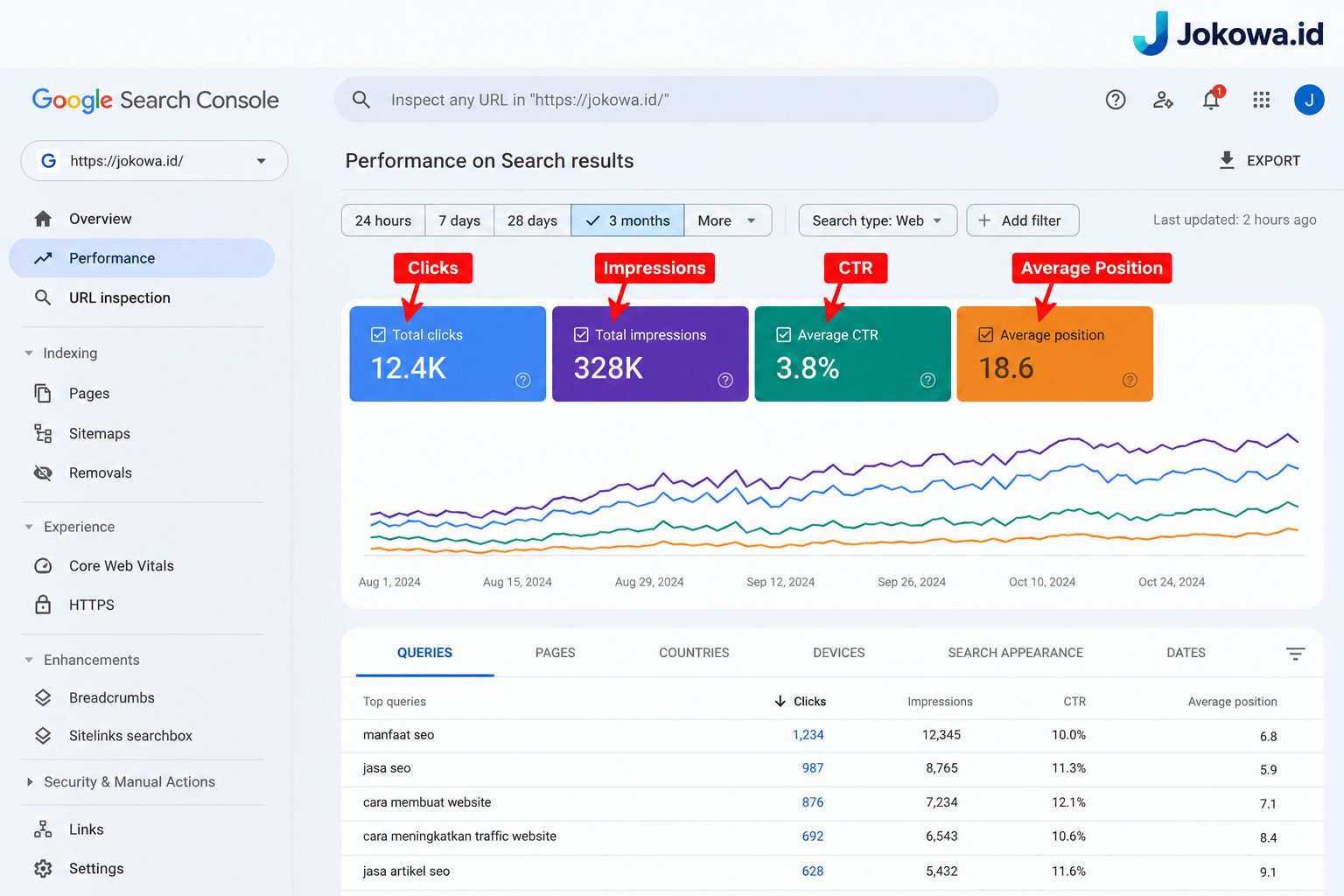The width and height of the screenshot is (1344, 896).
Task: Open the property selector https://jokowa.id/ dropdown
Action: (x=155, y=161)
